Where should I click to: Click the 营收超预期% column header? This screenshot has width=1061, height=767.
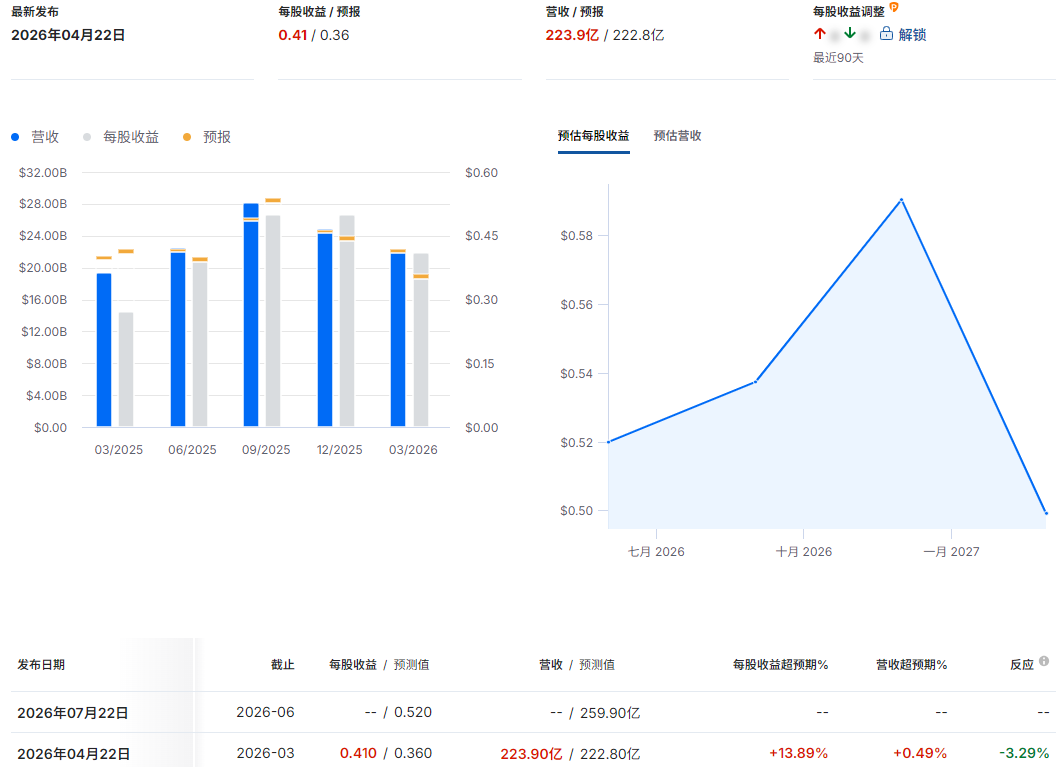(911, 665)
